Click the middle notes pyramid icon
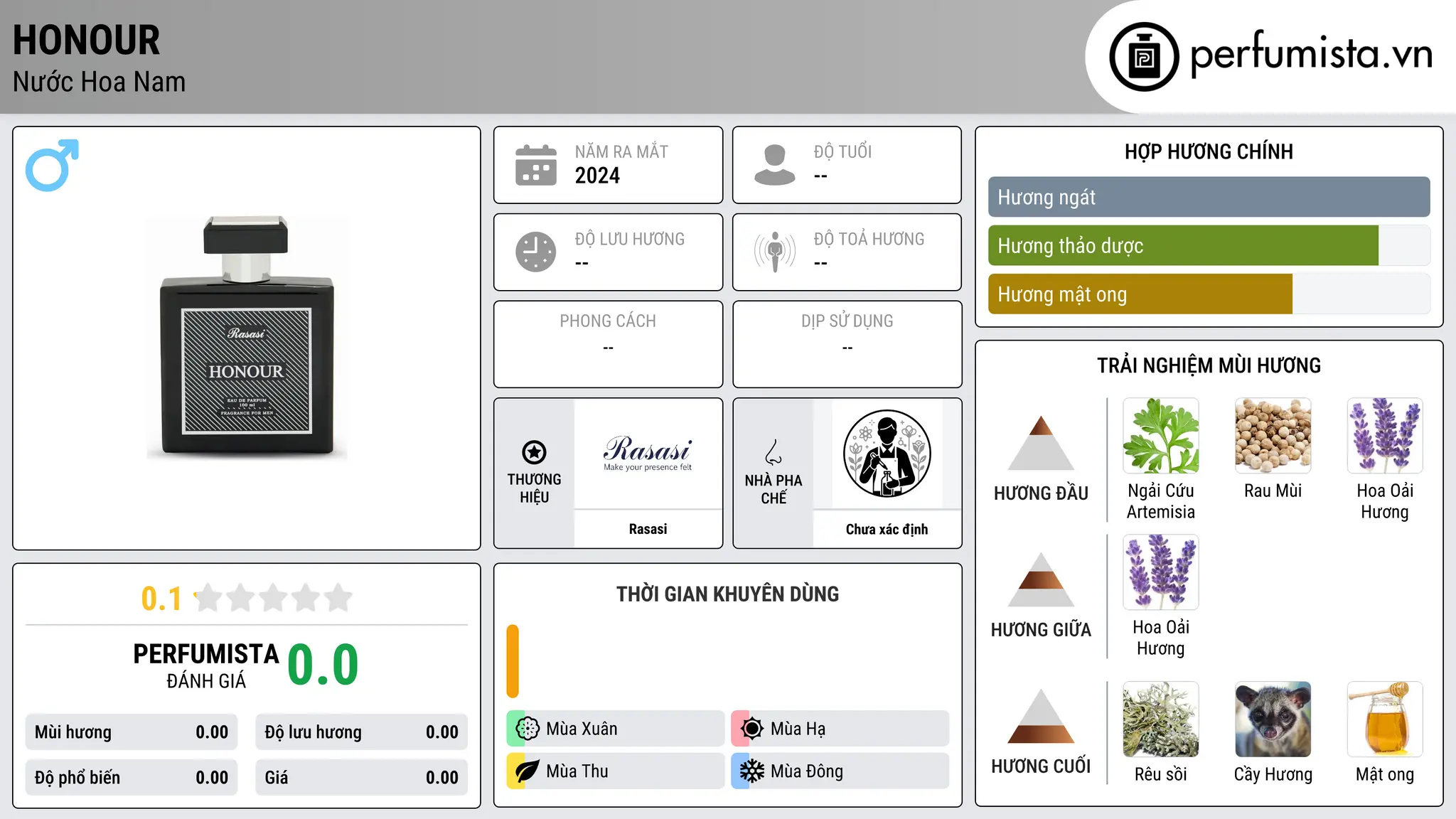Image resolution: width=1456 pixels, height=819 pixels. point(1041,579)
